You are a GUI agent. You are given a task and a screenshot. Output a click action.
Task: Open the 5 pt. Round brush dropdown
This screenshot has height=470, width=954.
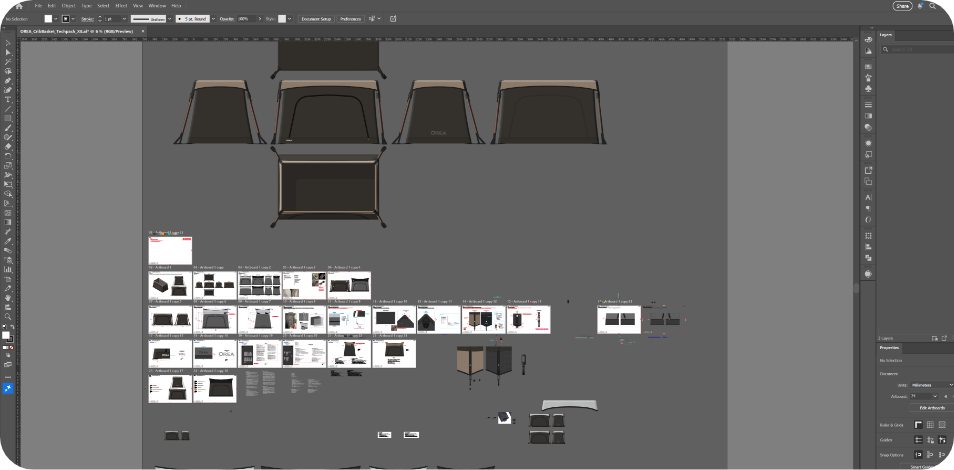(194, 18)
